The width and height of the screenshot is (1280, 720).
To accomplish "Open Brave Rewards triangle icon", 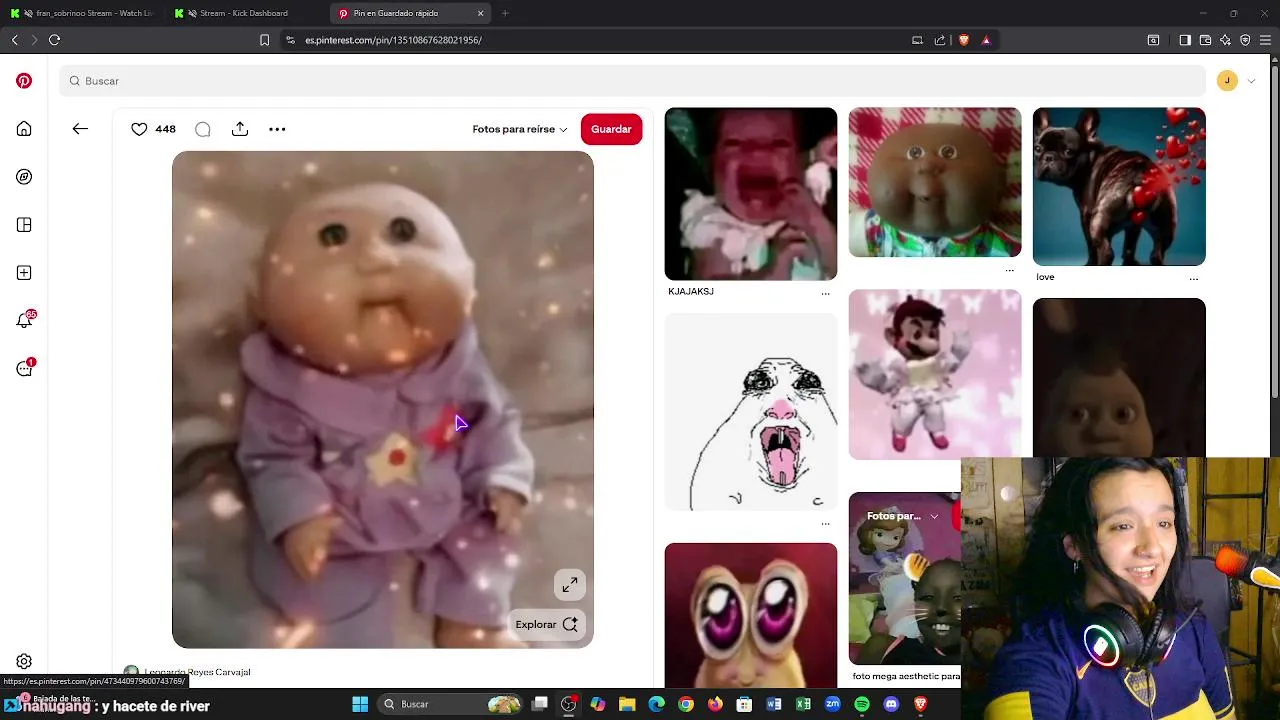I will pos(986,40).
